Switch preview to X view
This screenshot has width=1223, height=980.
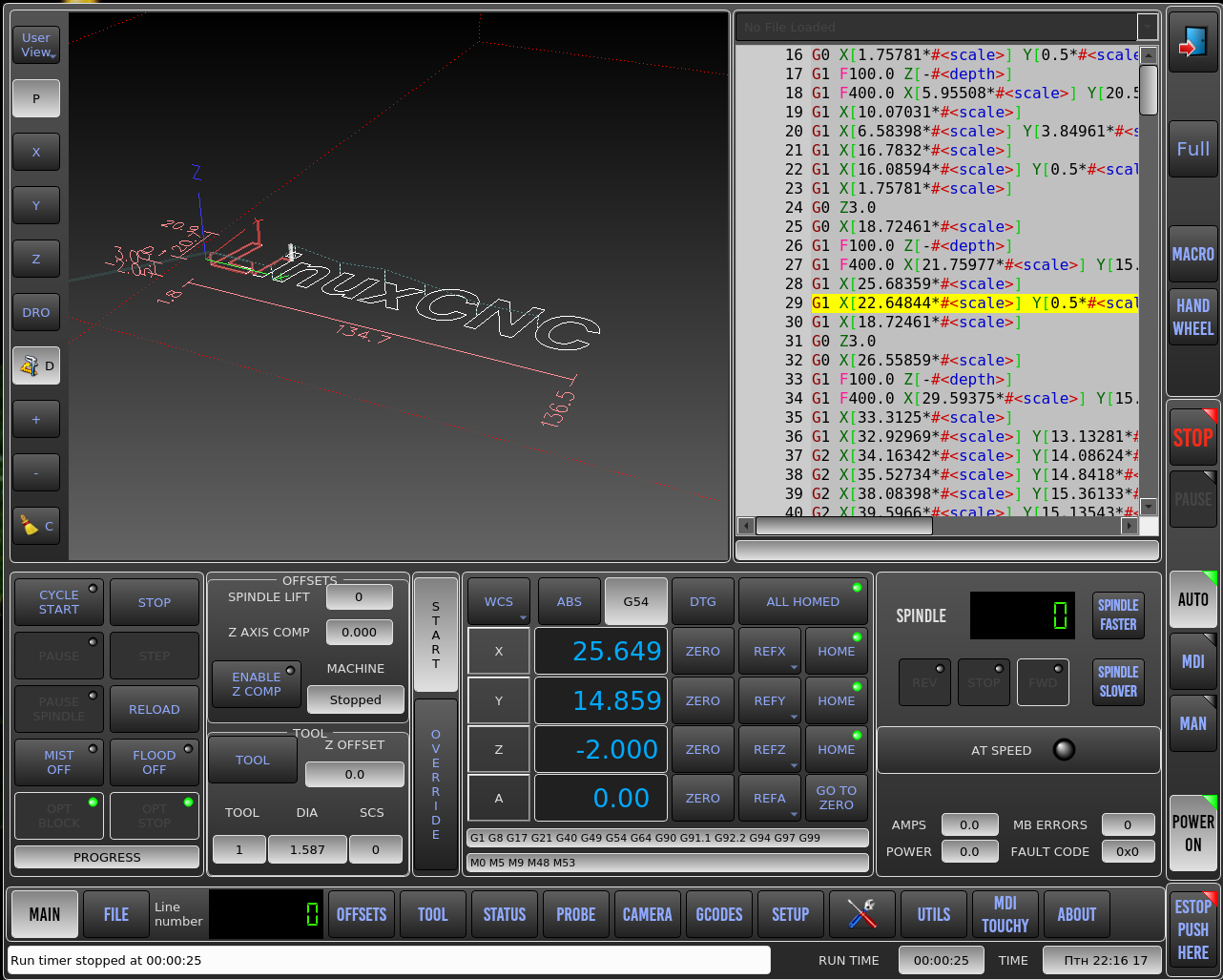click(36, 152)
